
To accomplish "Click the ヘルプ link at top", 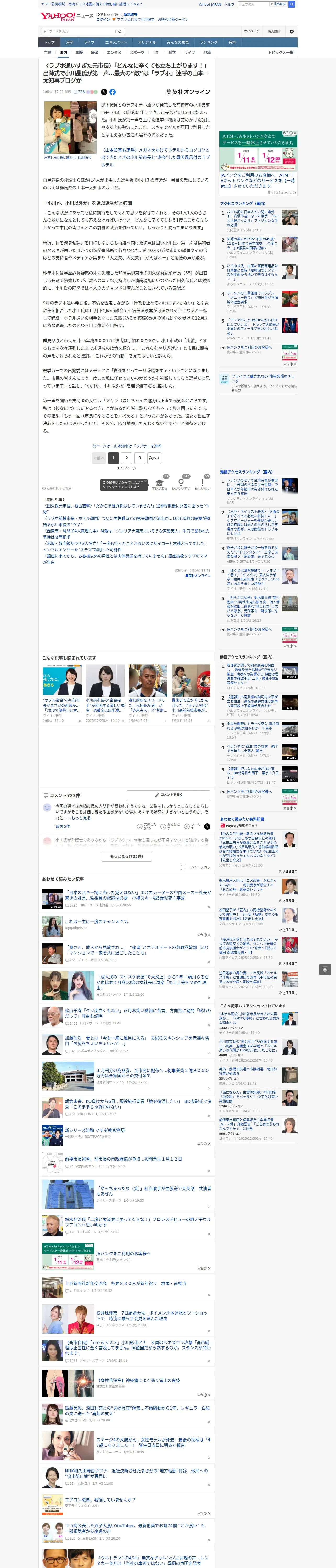I will (x=229, y=4).
